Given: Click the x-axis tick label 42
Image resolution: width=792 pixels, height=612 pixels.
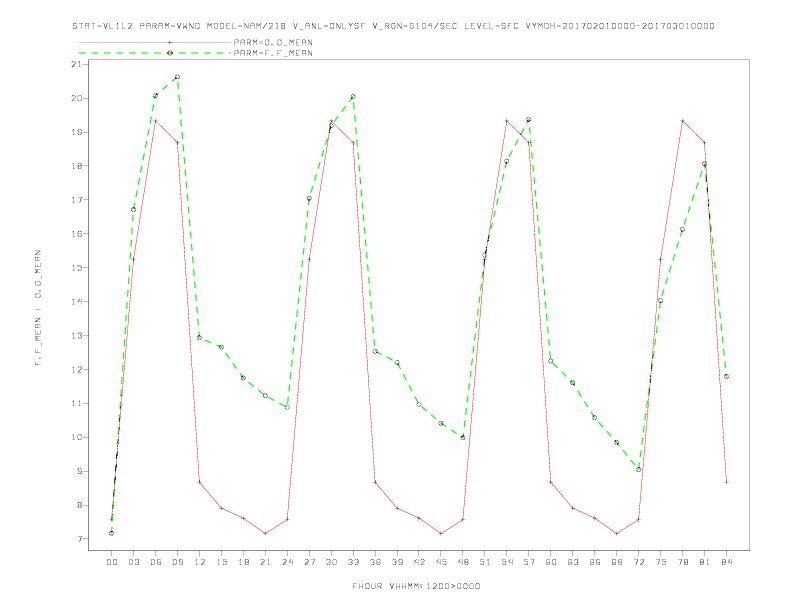Looking at the screenshot, I should click(419, 562).
